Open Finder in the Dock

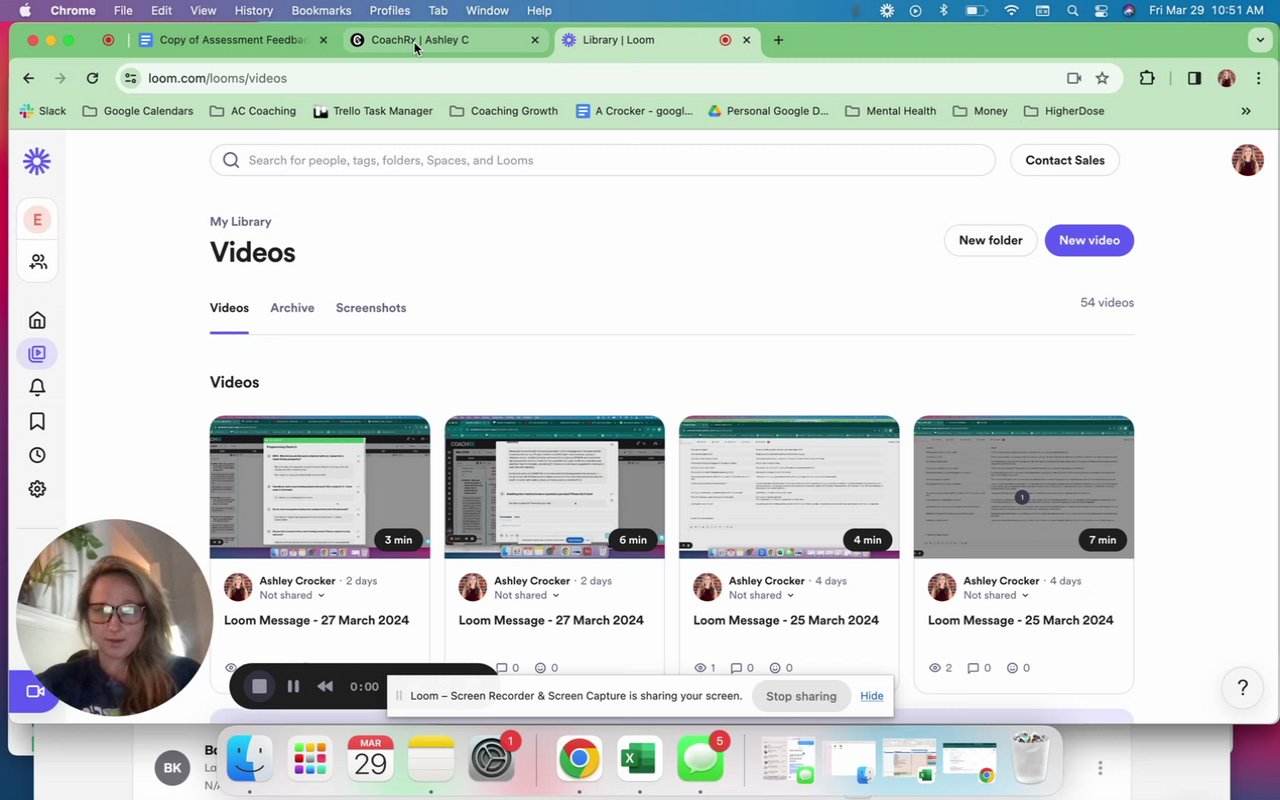point(249,760)
